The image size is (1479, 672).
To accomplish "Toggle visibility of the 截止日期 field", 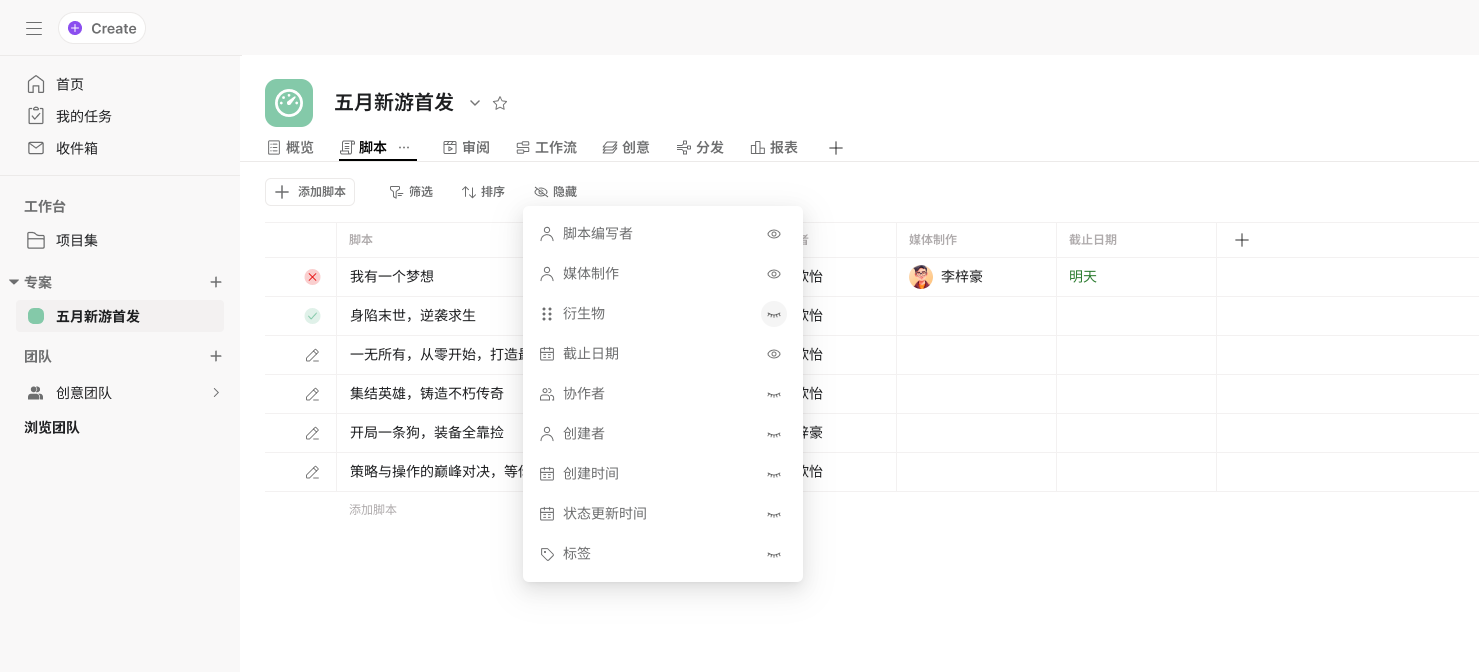I will pyautogui.click(x=773, y=354).
